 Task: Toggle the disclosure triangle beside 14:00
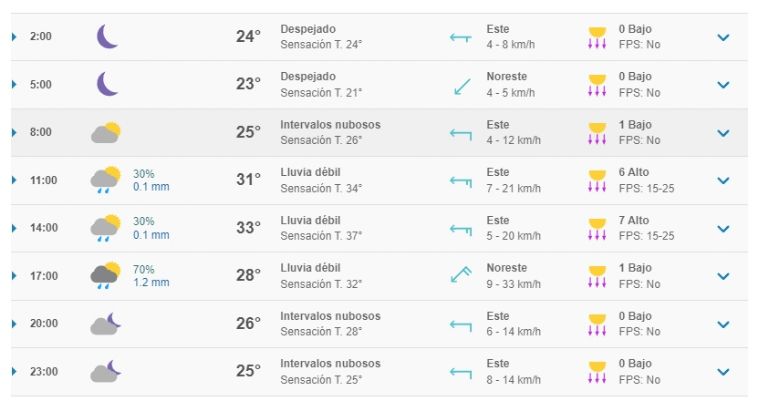click(14, 228)
